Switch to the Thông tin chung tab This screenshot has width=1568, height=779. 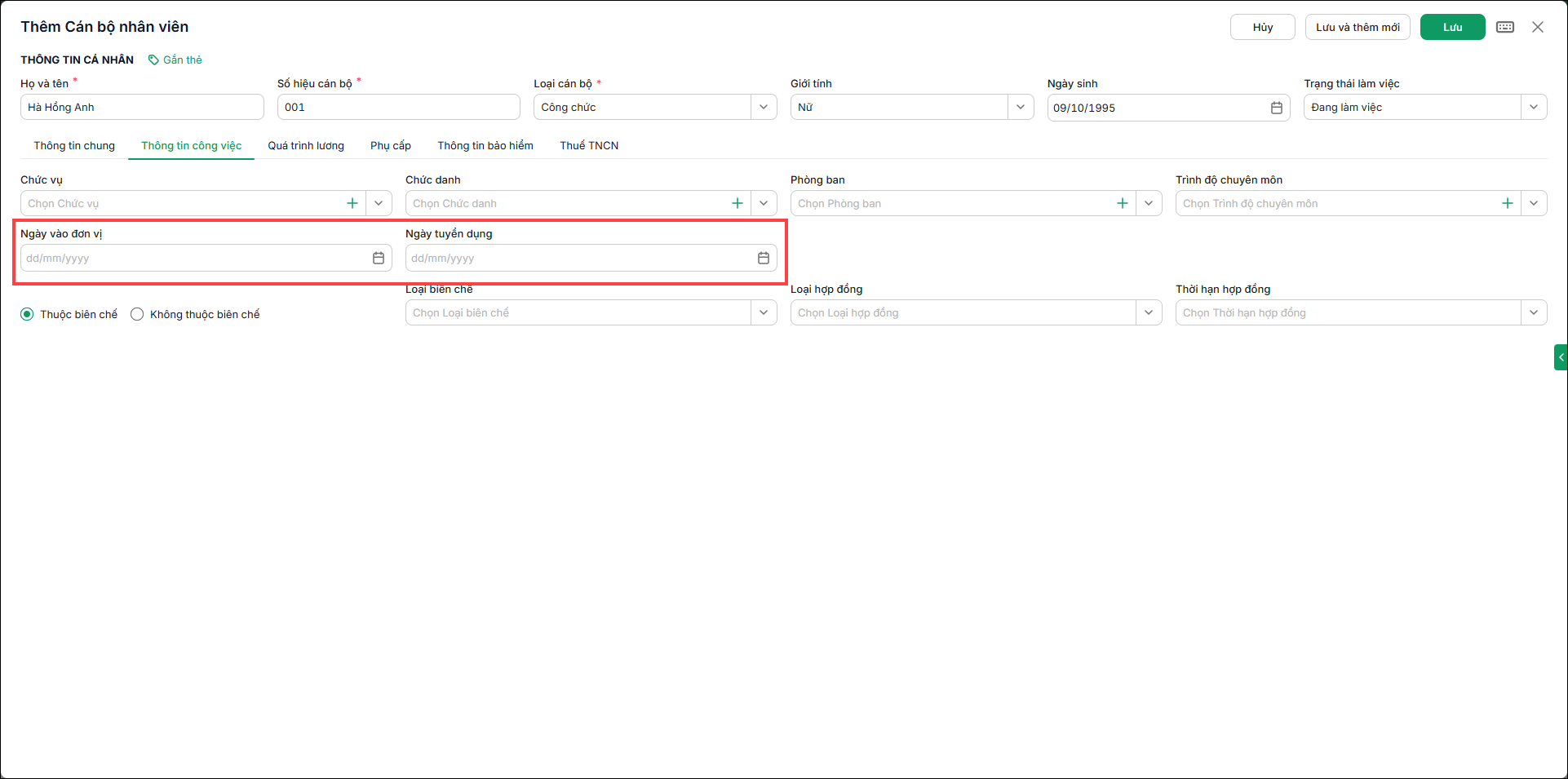coord(74,145)
